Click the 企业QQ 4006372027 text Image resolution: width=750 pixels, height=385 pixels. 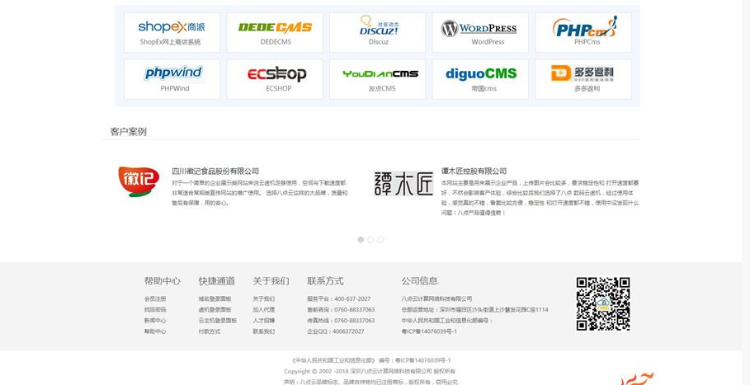click(x=336, y=331)
